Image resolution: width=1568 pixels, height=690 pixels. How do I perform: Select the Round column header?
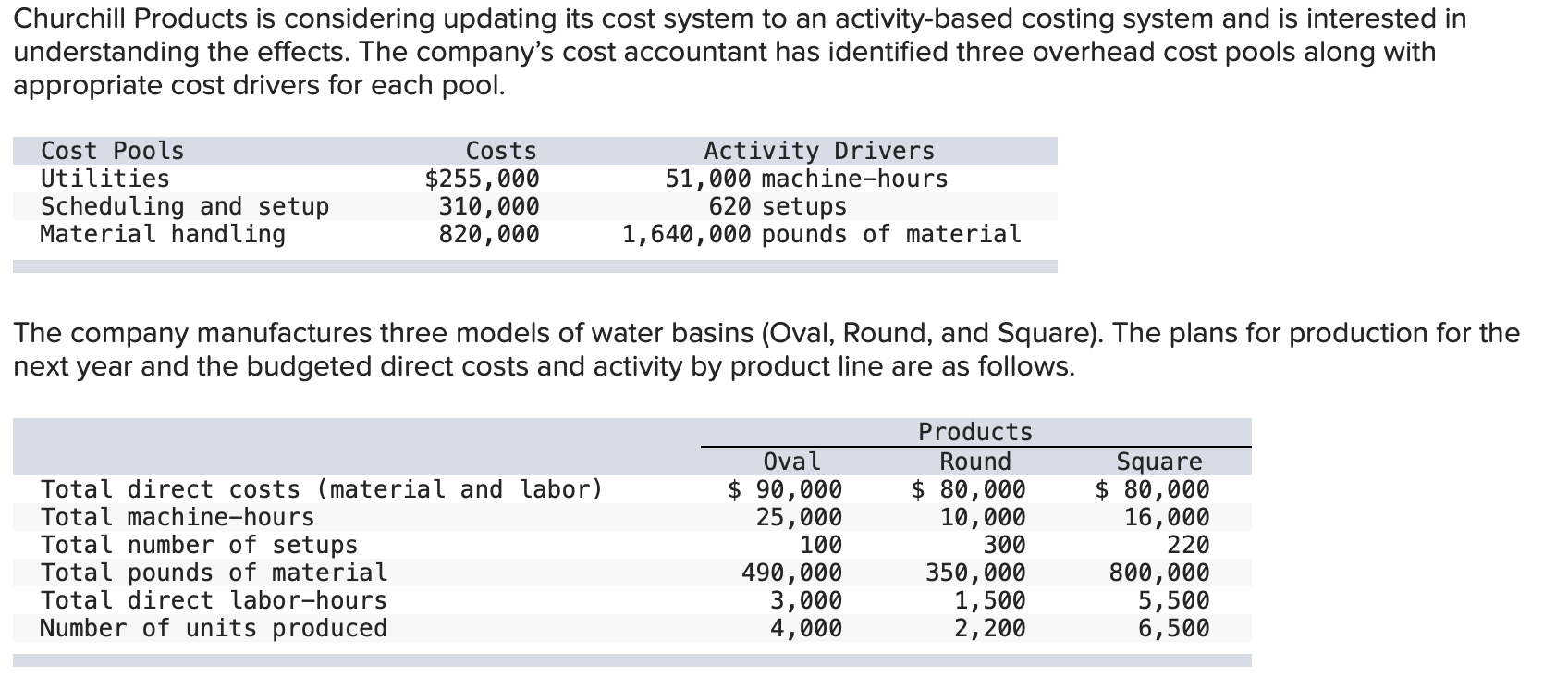[x=975, y=461]
